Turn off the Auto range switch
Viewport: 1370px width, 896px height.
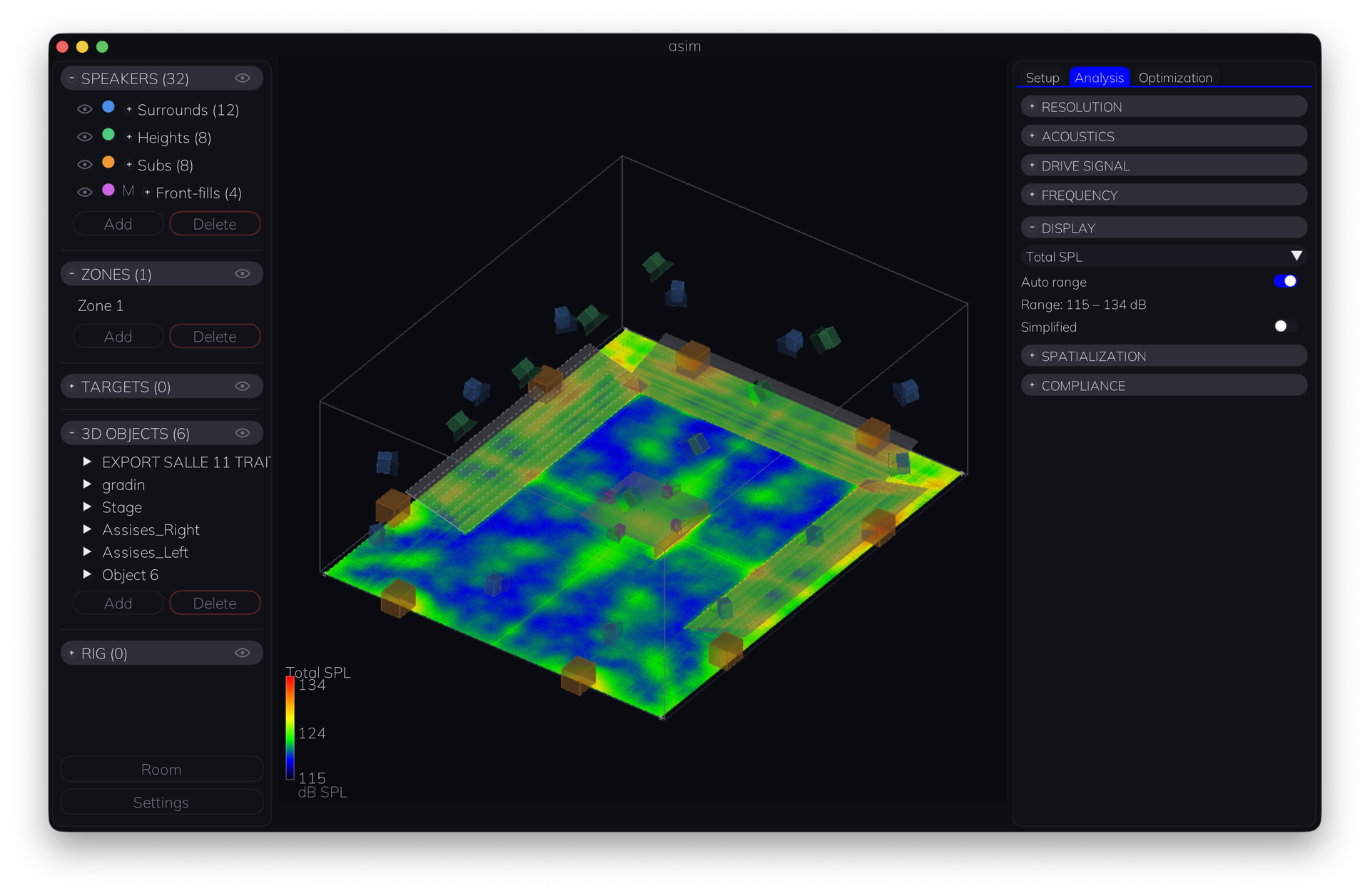[x=1286, y=281]
